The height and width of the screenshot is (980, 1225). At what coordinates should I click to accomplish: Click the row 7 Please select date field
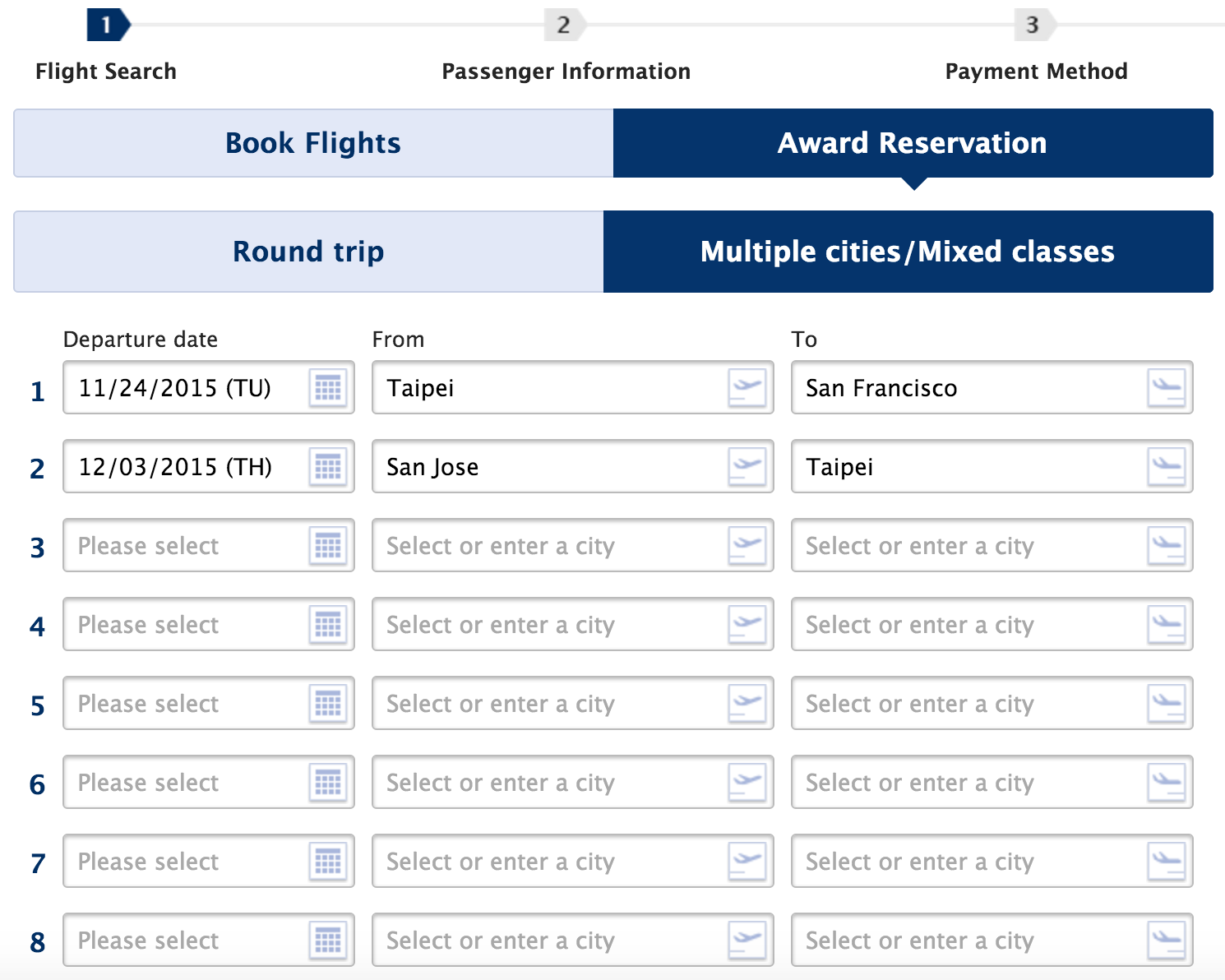coord(209,861)
